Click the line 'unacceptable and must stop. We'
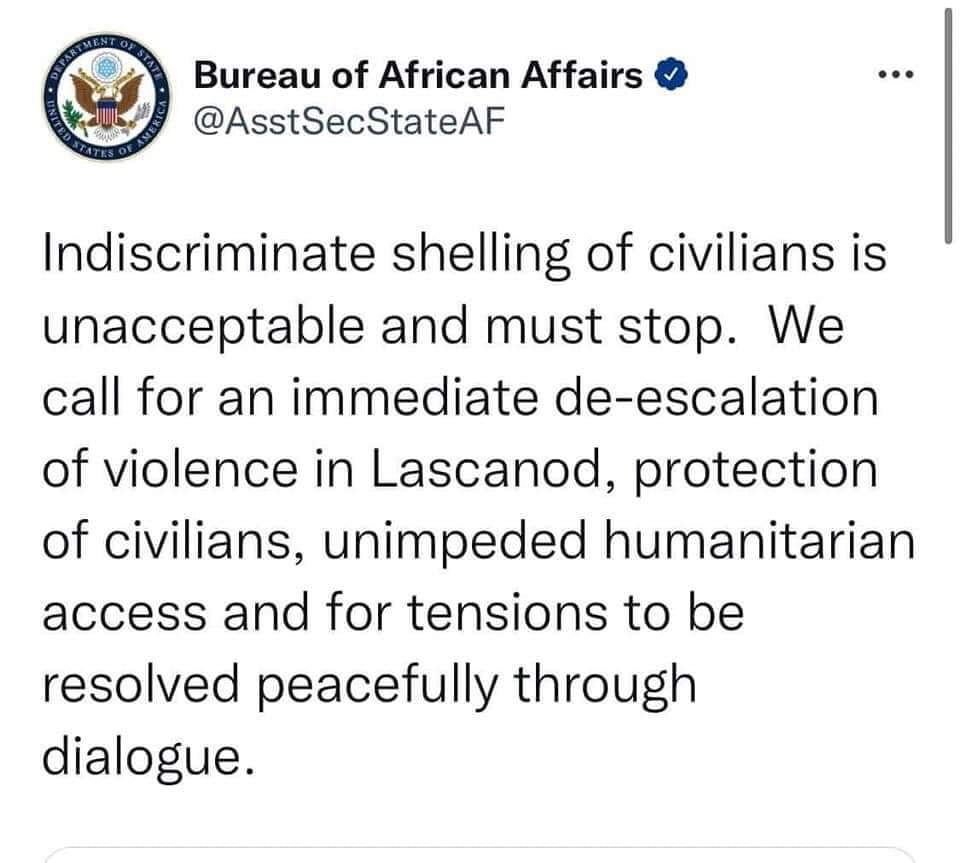This screenshot has height=863, width=960. click(x=443, y=327)
